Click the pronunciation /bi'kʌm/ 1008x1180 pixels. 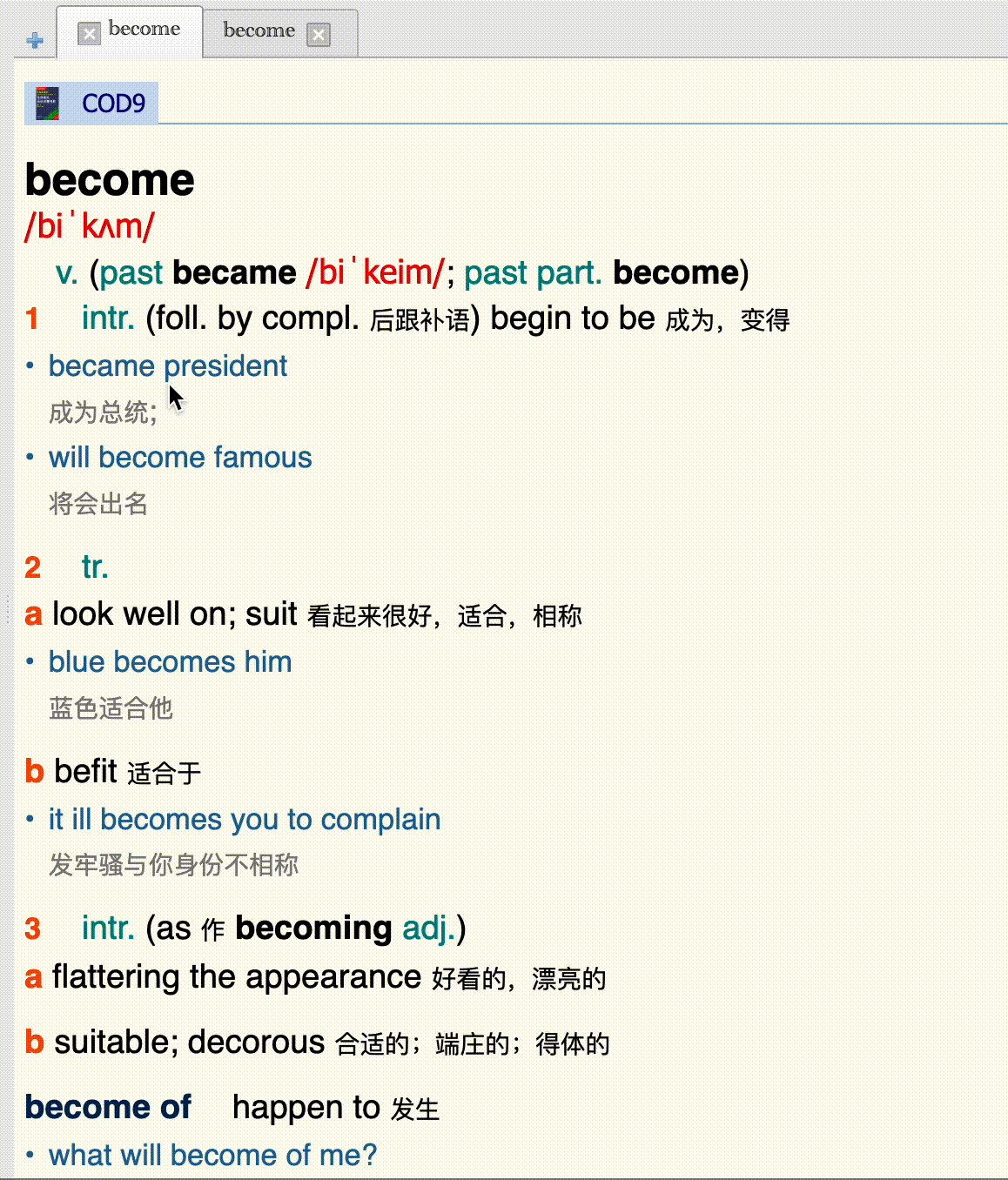tap(90, 226)
